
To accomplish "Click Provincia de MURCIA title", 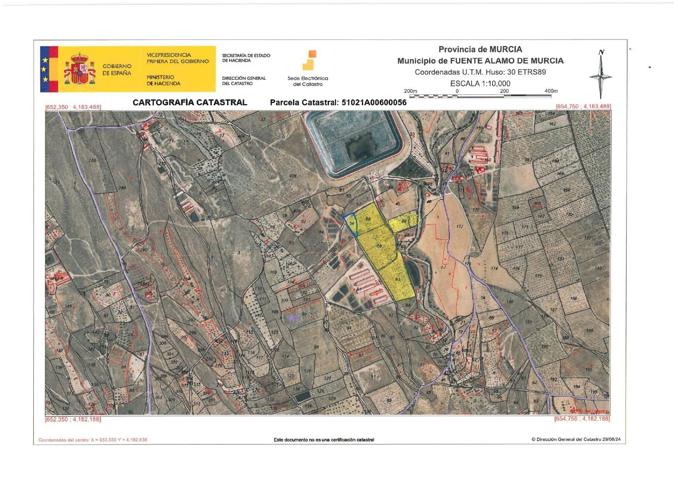I will click(x=480, y=49).
